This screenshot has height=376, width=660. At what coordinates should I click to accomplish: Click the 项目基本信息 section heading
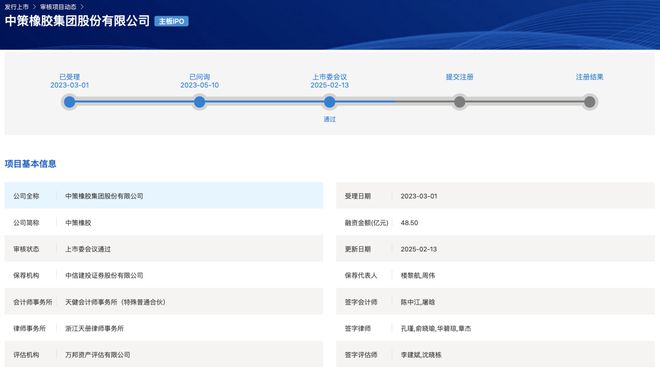[30, 164]
